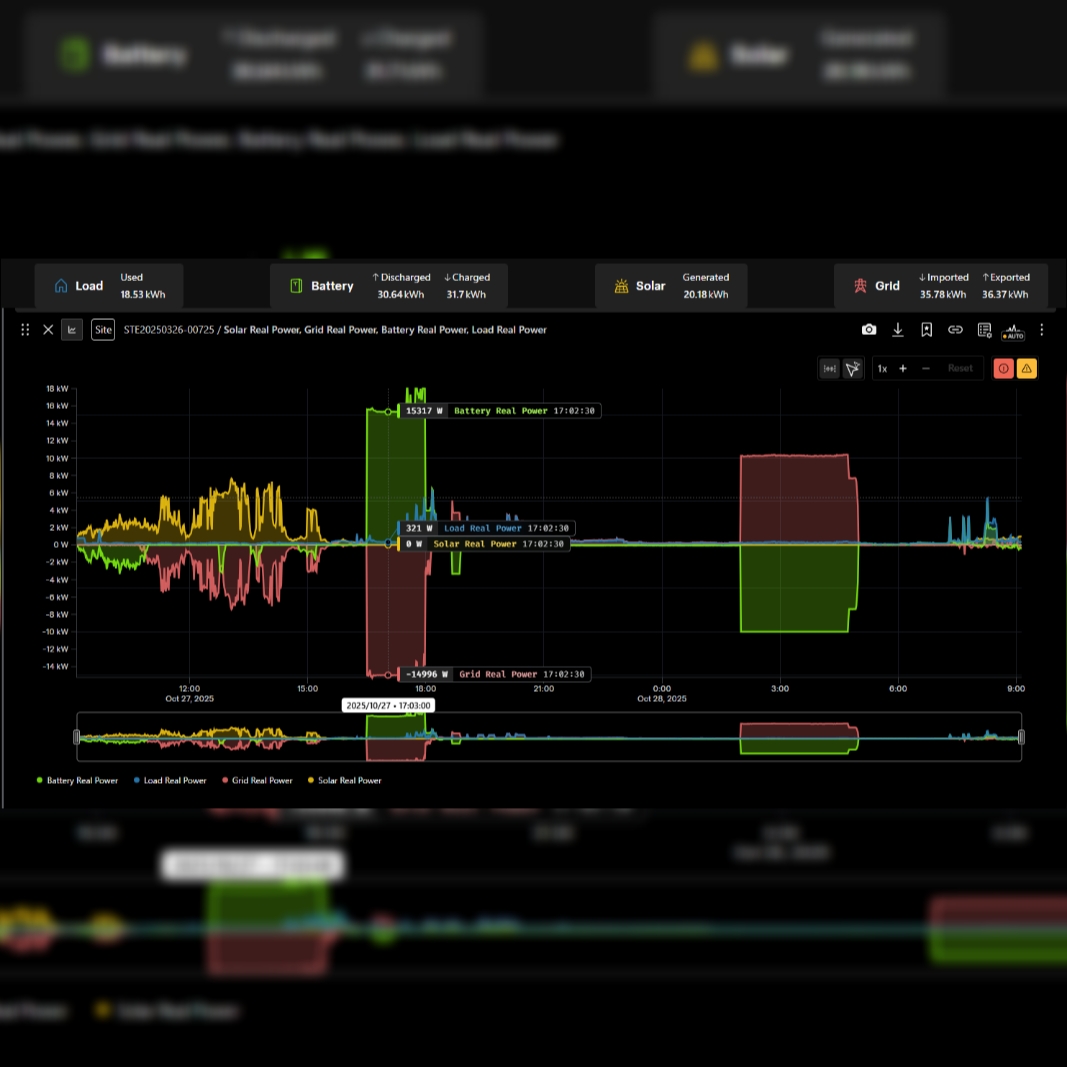This screenshot has width=1067, height=1067.
Task: Toggle the yellow warning alerts indicator
Action: [x=1027, y=369]
